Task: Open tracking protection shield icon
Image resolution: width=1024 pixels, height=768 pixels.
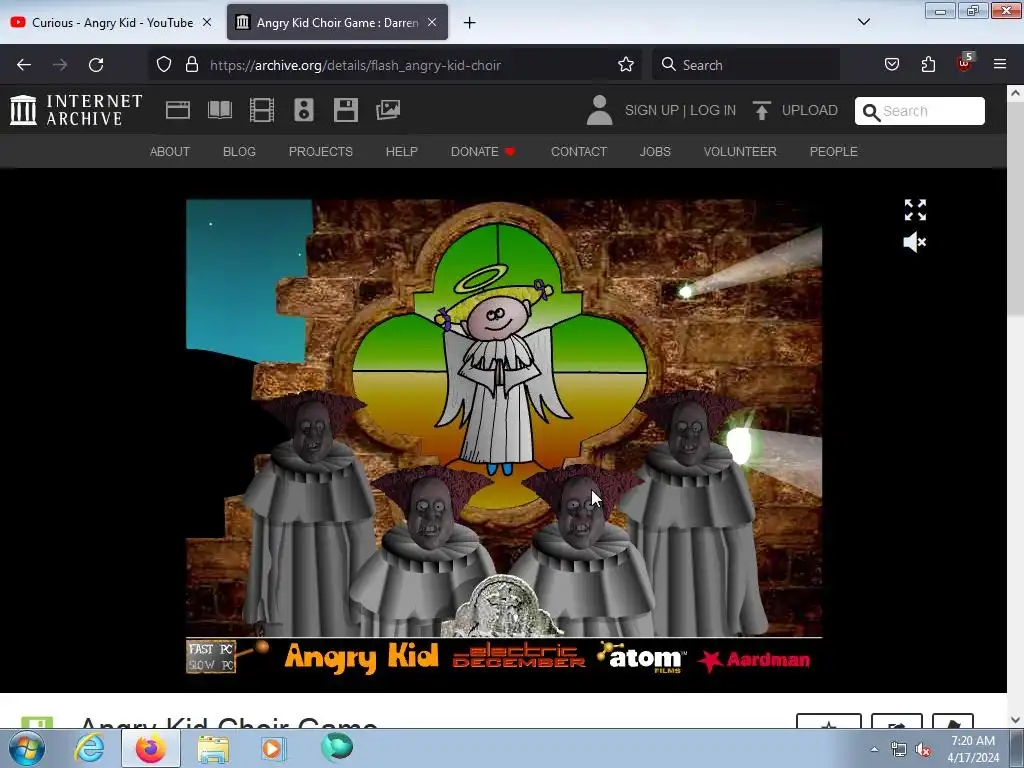Action: coord(164,65)
